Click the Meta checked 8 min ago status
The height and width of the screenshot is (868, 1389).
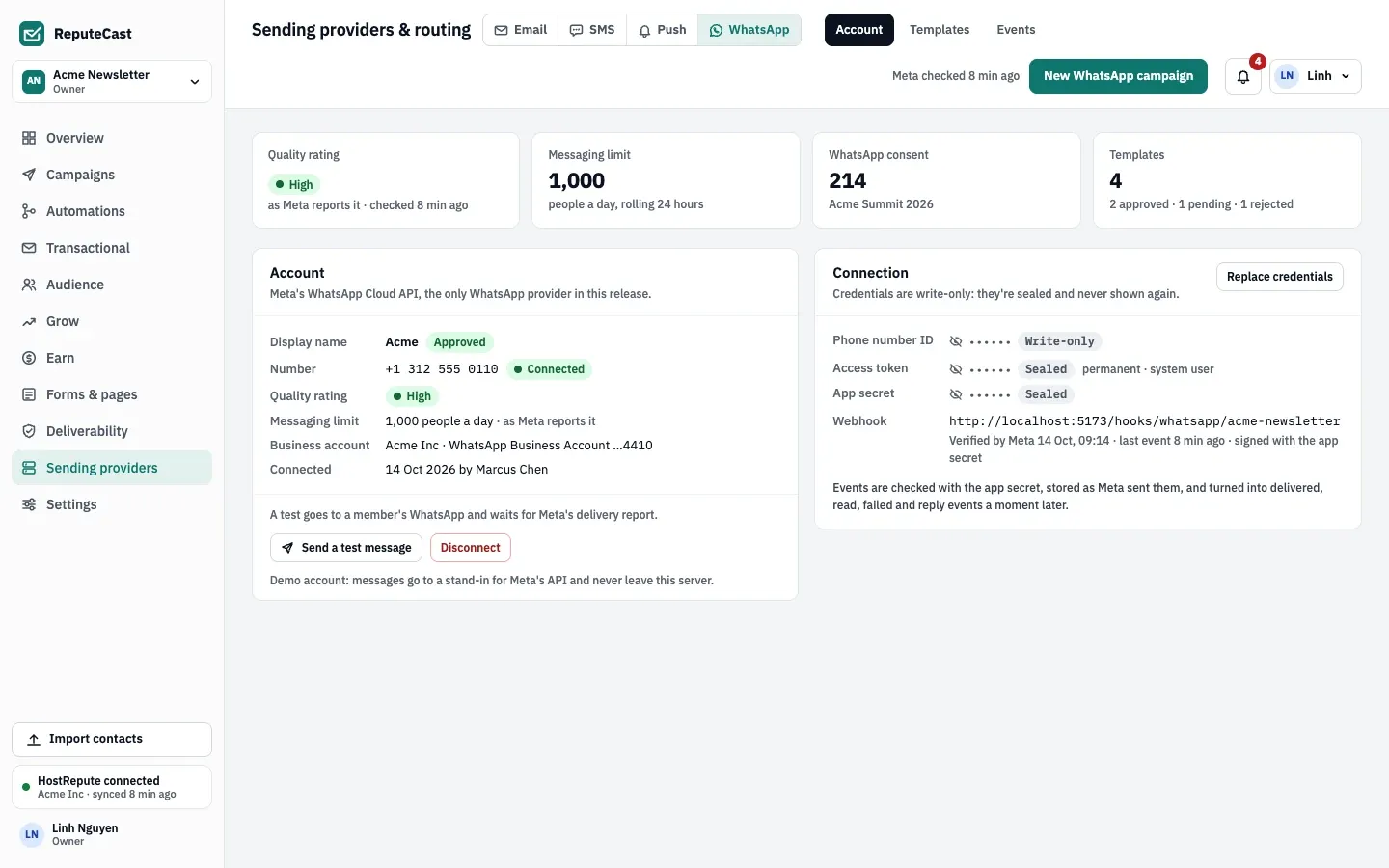pyautogui.click(x=956, y=76)
